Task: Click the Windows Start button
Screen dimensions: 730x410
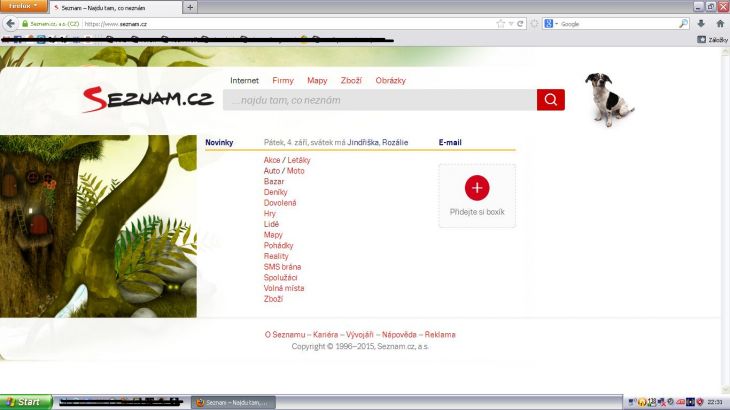Action: point(26,402)
